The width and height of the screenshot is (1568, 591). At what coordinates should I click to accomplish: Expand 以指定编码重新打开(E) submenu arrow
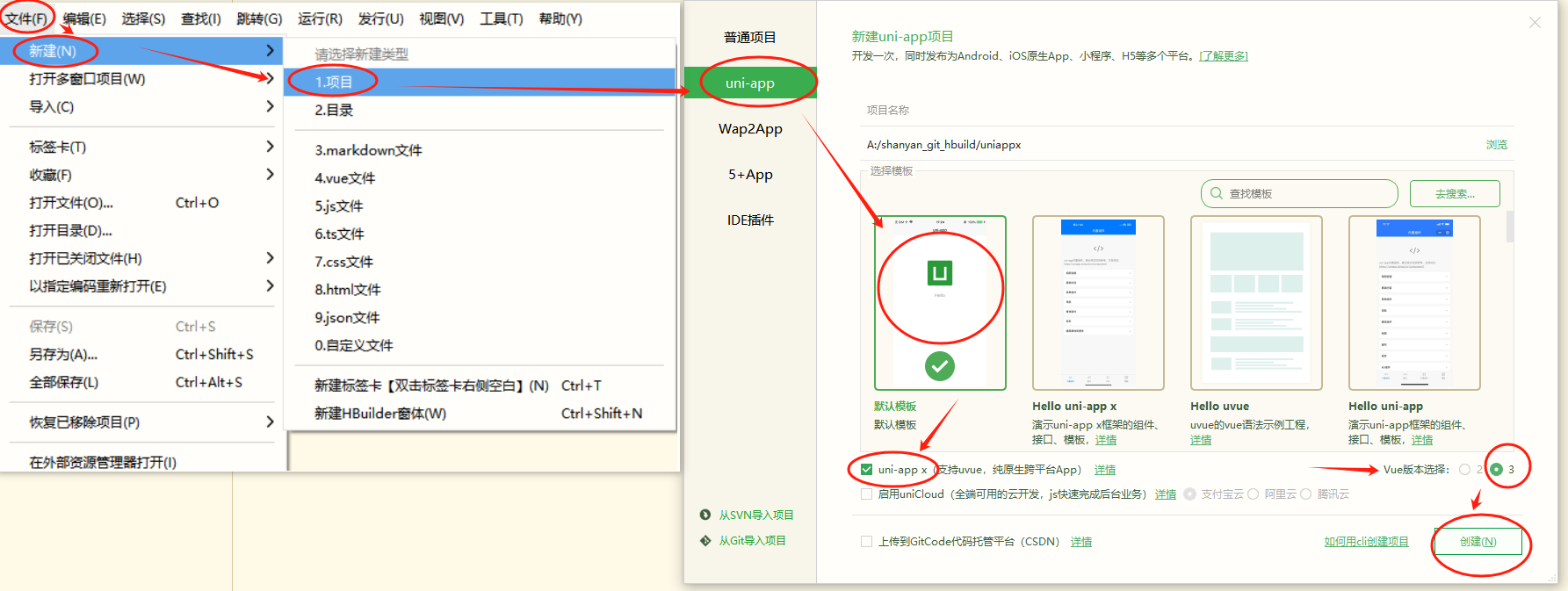tap(270, 286)
